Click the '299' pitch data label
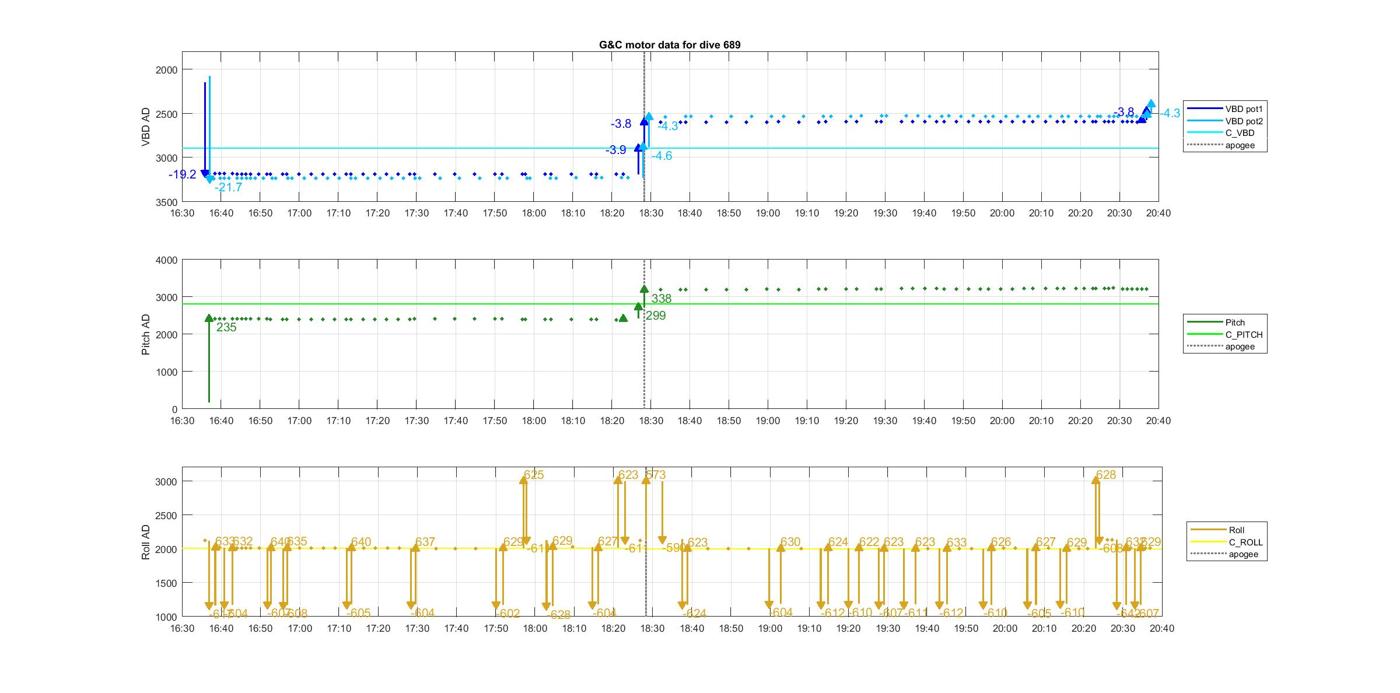Viewport: 1400px width, 693px height. point(655,316)
